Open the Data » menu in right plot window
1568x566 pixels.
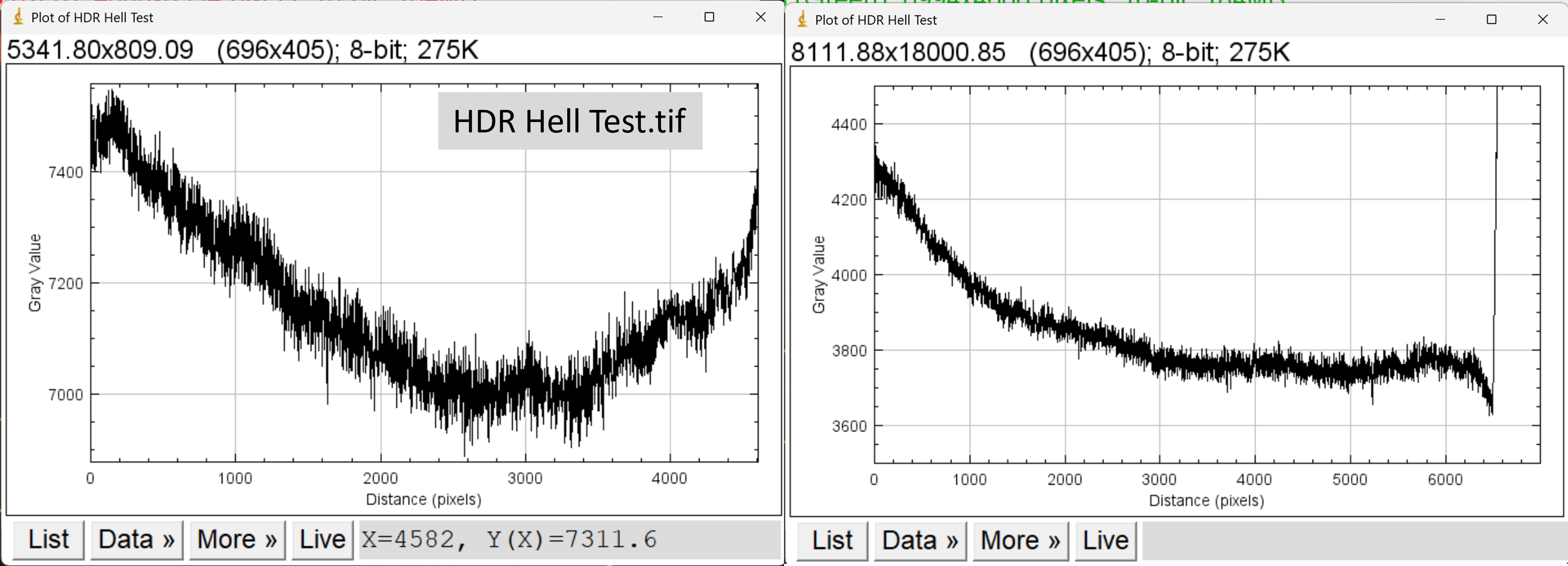click(920, 541)
